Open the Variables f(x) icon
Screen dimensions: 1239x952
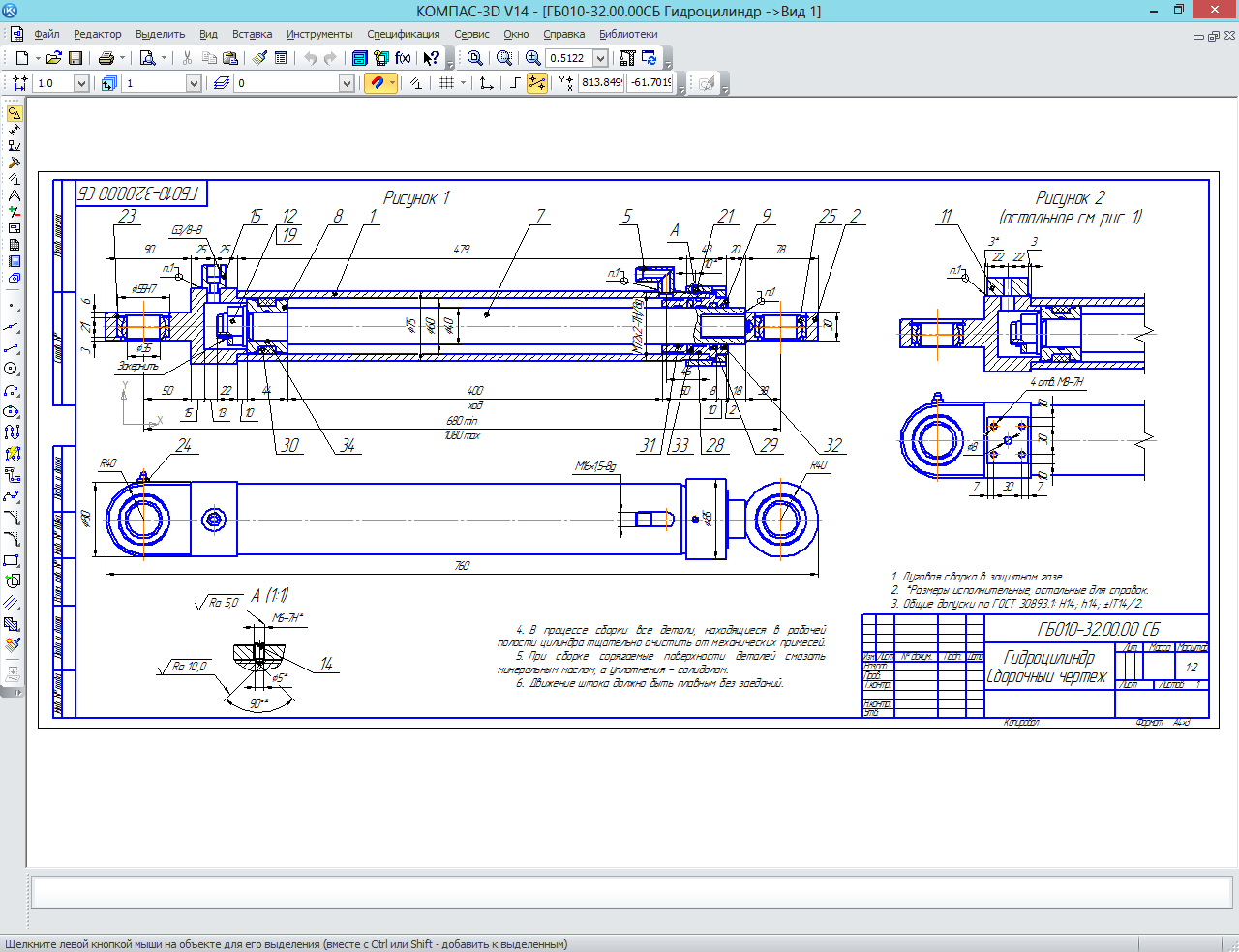pyautogui.click(x=403, y=58)
